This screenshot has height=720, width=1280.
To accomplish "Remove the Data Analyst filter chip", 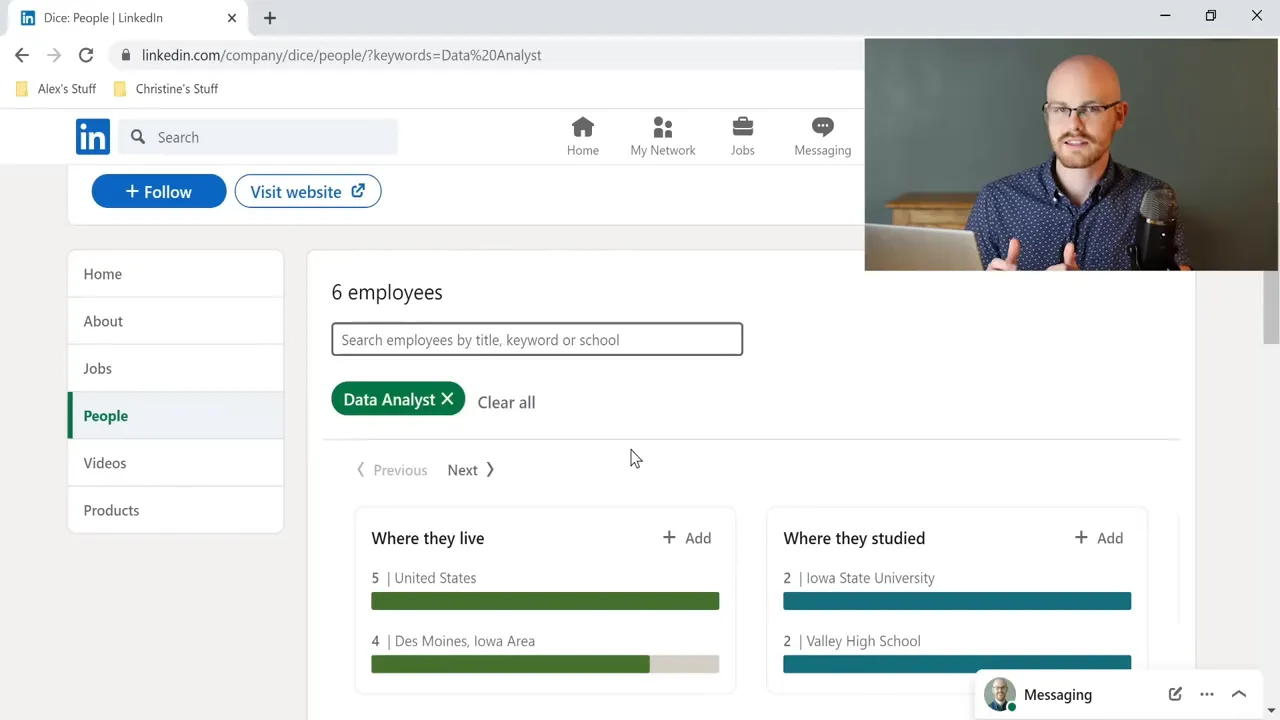I will point(447,399).
